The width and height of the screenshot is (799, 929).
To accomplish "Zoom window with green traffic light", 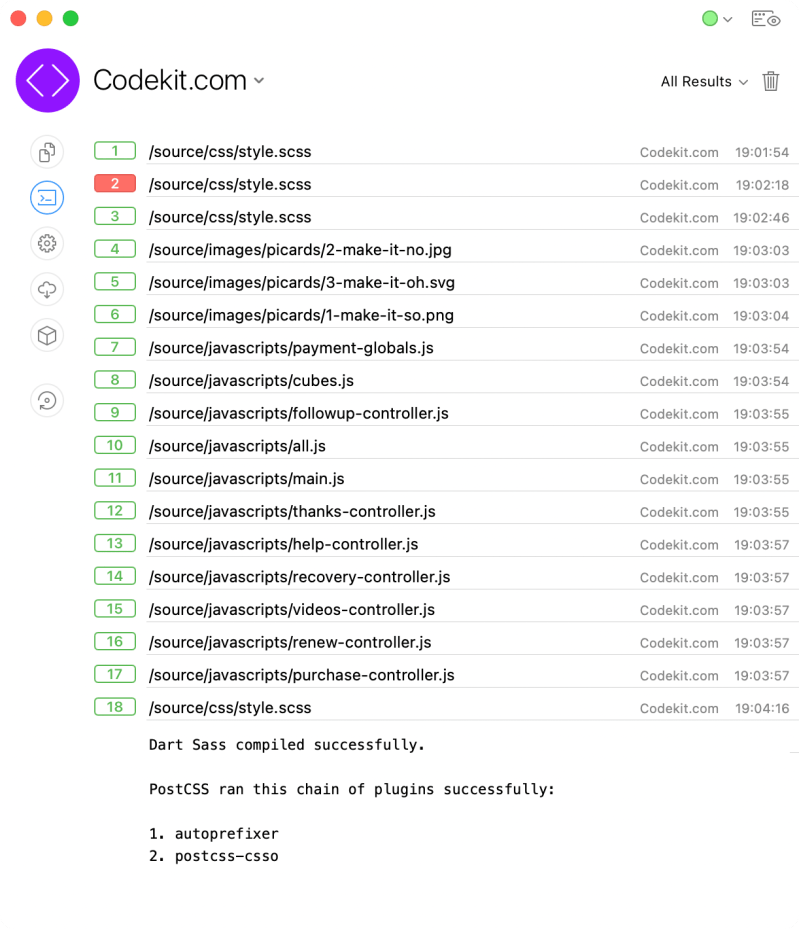I will 70,18.
